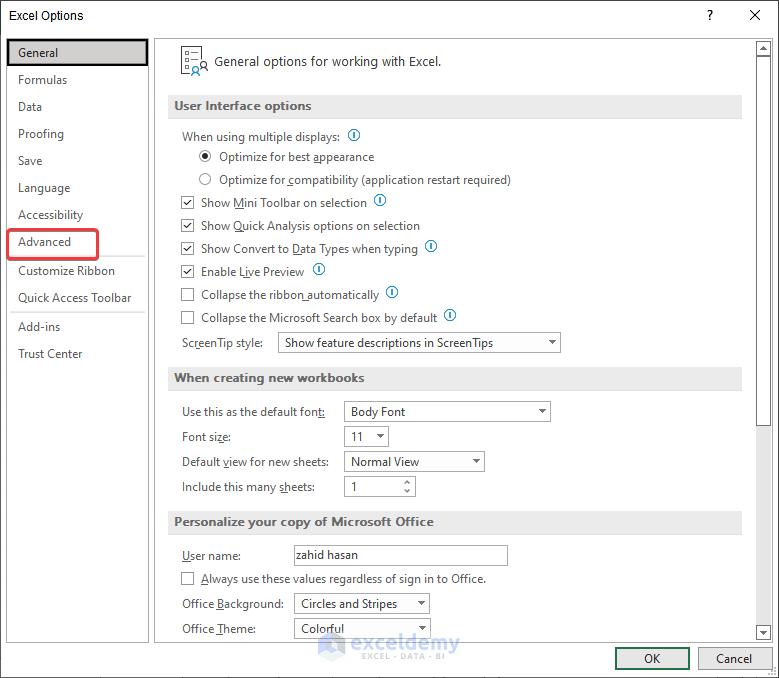Close the Excel Options dialog with X

755,15
